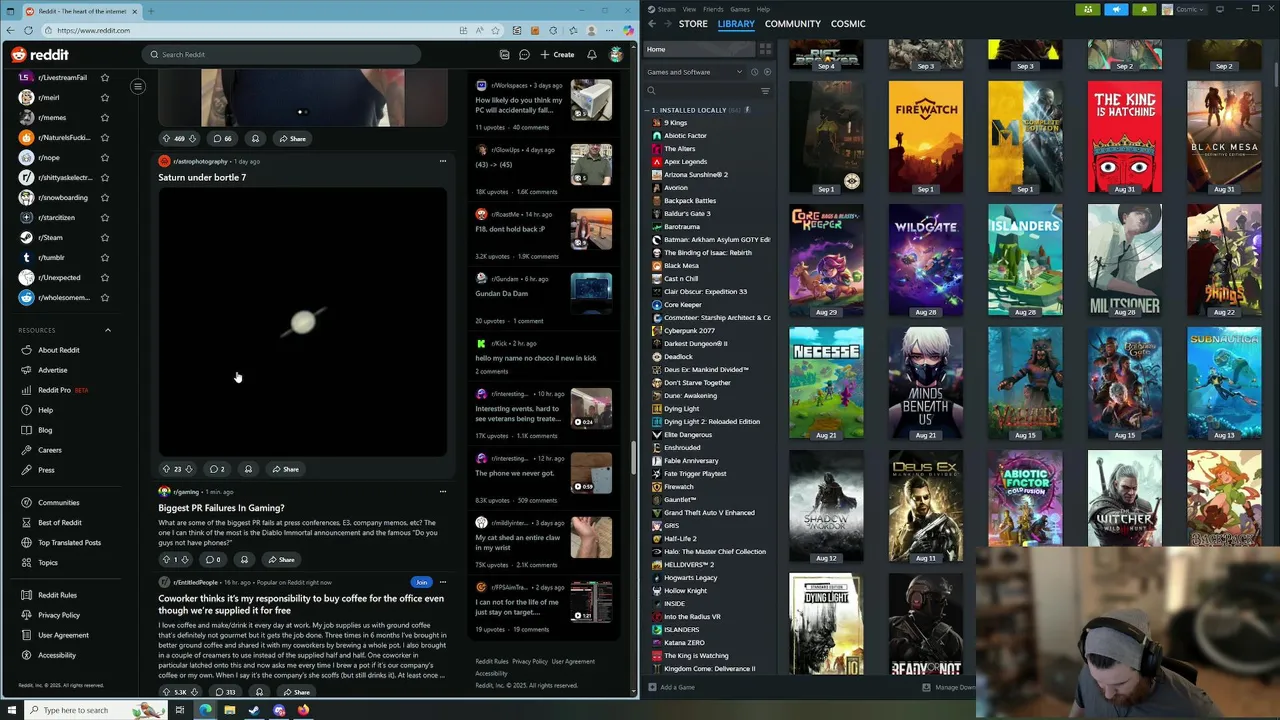Open Steam from Windows taskbar
1280x720 pixels.
pyautogui.click(x=254, y=710)
